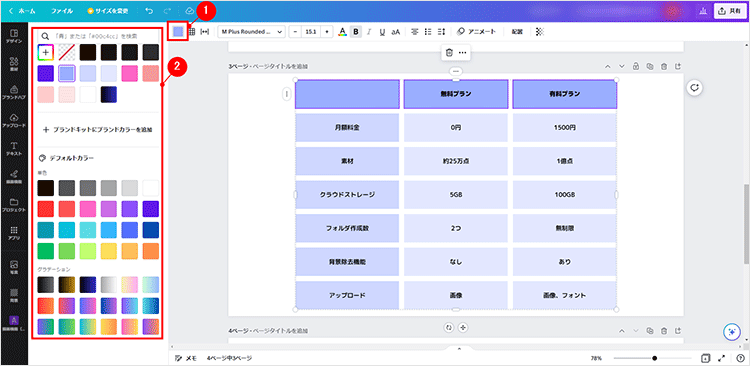Choose the green default color swatch
Screen dimensions: 750x366
[45, 251]
